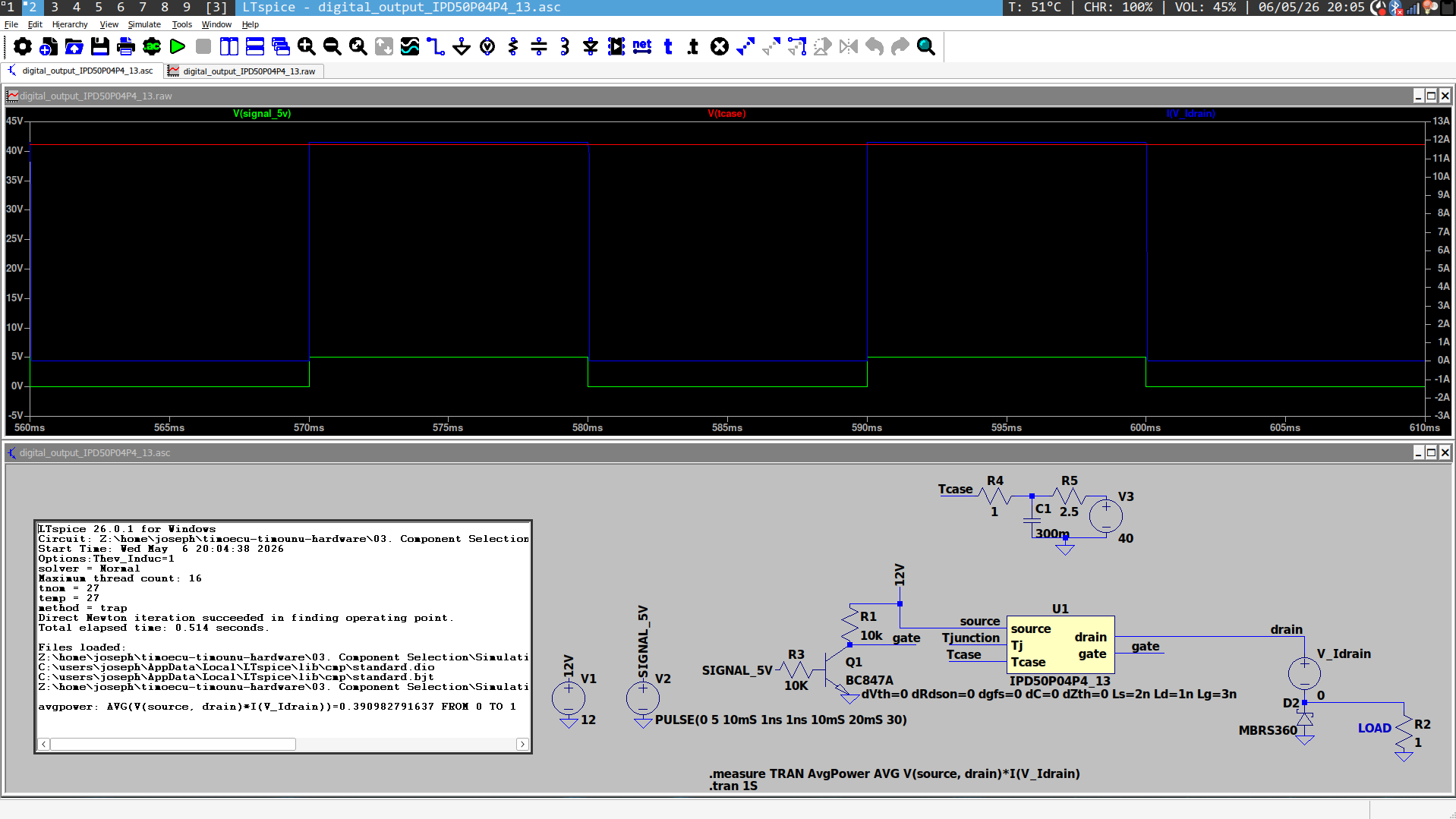Click the log panel scroll-right arrow
Screen dimensions: 1456x819
click(x=522, y=745)
